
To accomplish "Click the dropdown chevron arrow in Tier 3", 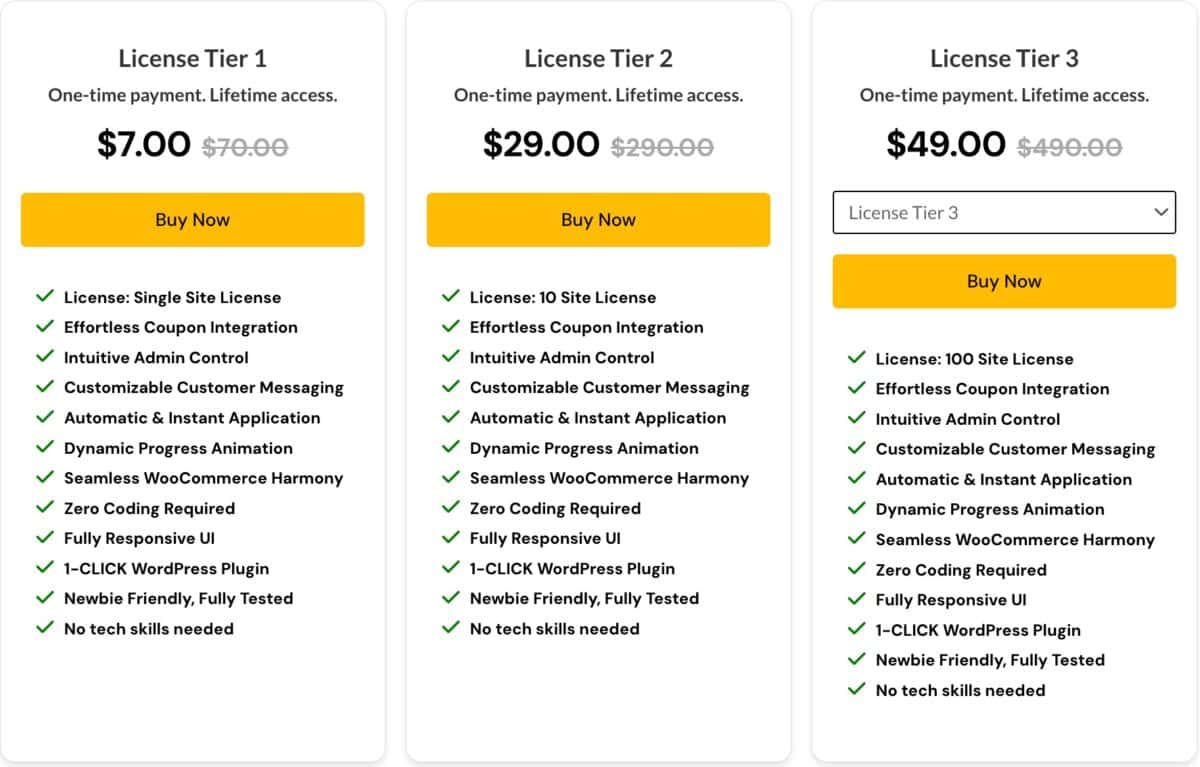I will pyautogui.click(x=1160, y=212).
